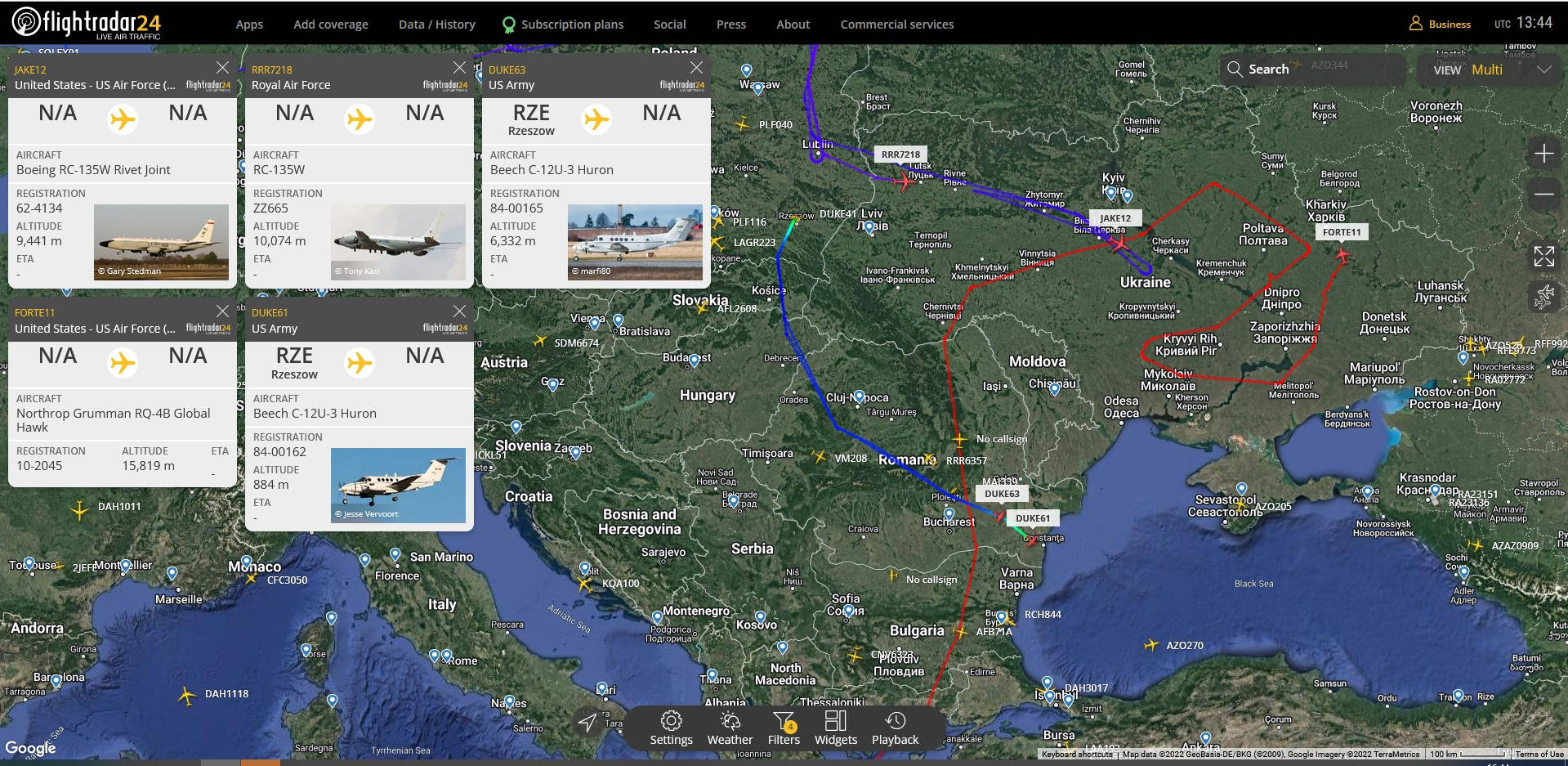The image size is (1568, 766).
Task: Open the About menu
Action: tap(793, 25)
